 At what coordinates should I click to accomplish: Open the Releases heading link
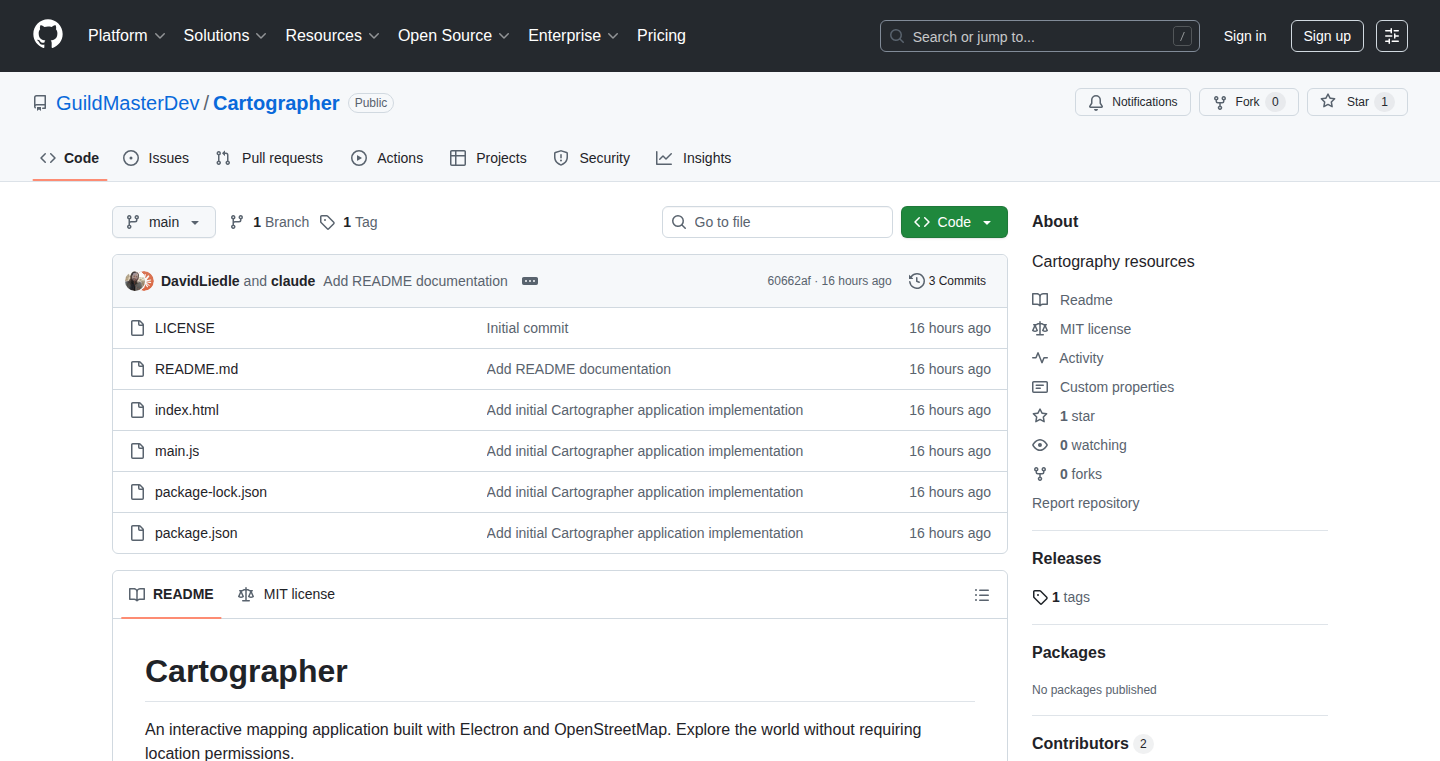[1066, 559]
